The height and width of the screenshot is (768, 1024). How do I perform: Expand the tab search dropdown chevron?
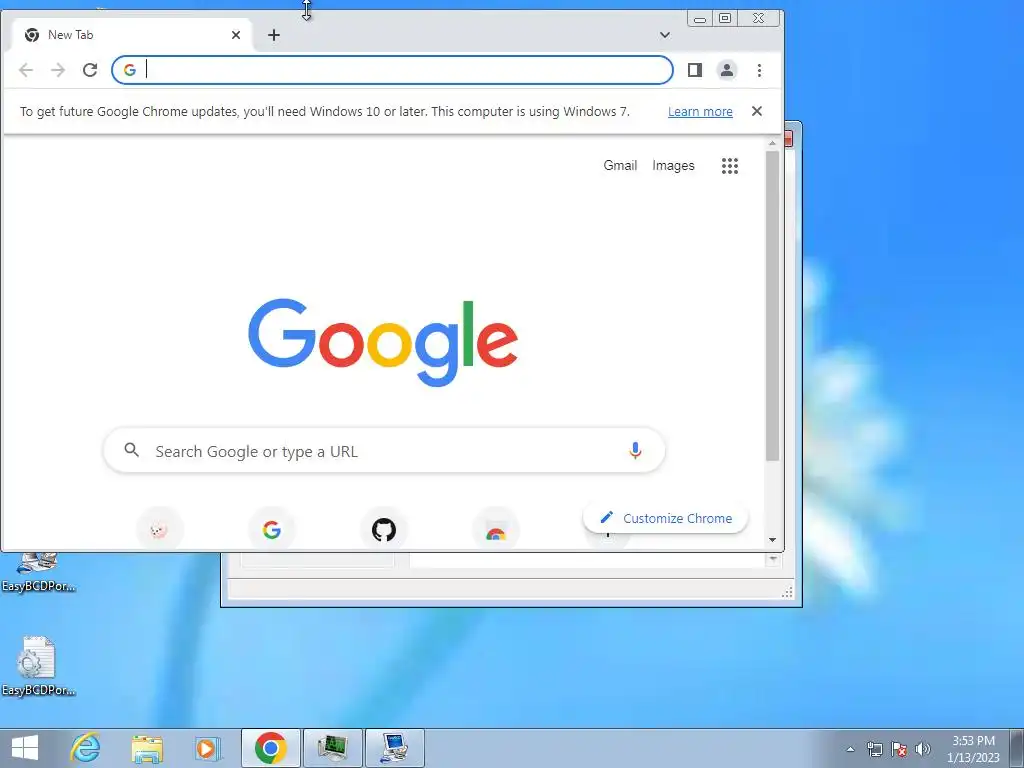(665, 35)
